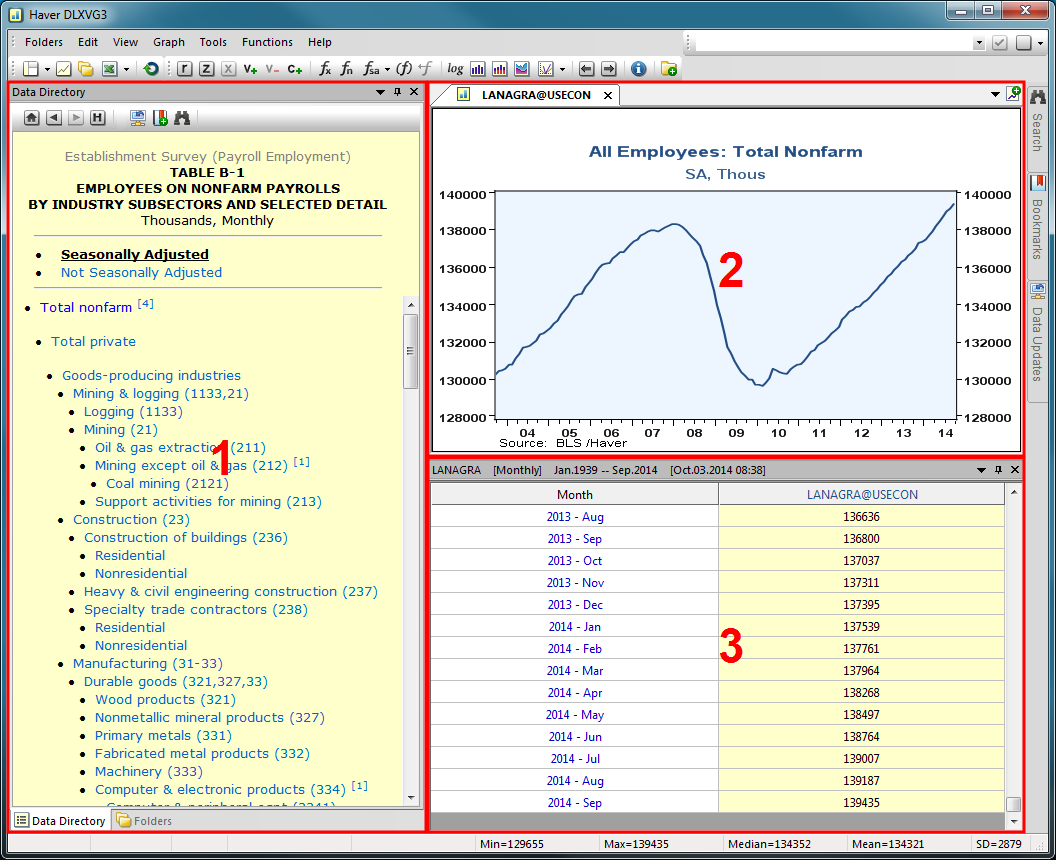The width and height of the screenshot is (1056, 860).
Task: Open the Graph menu
Action: coord(169,42)
